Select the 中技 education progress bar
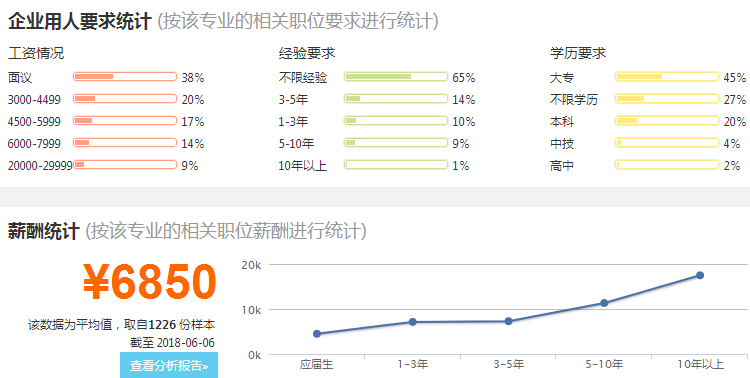Screen dimensions: 750x378 tap(667, 143)
